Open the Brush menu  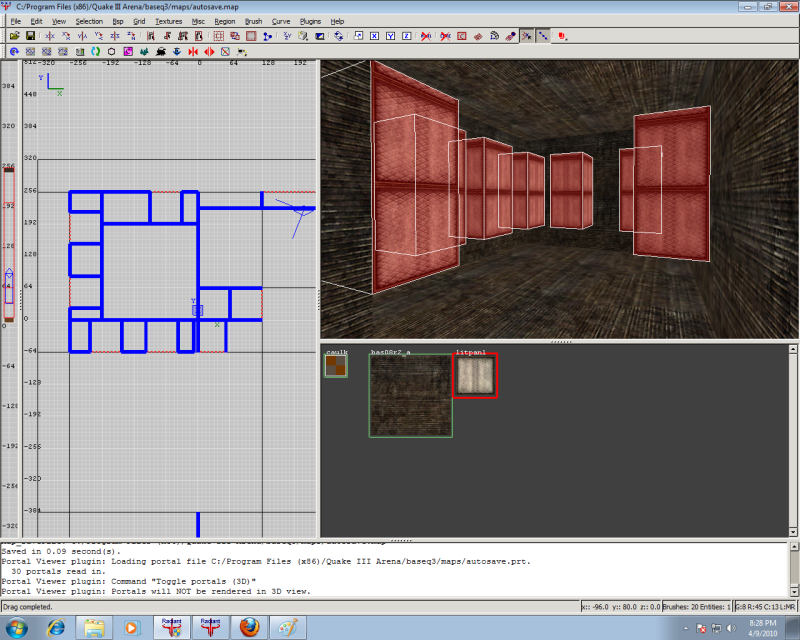point(254,21)
